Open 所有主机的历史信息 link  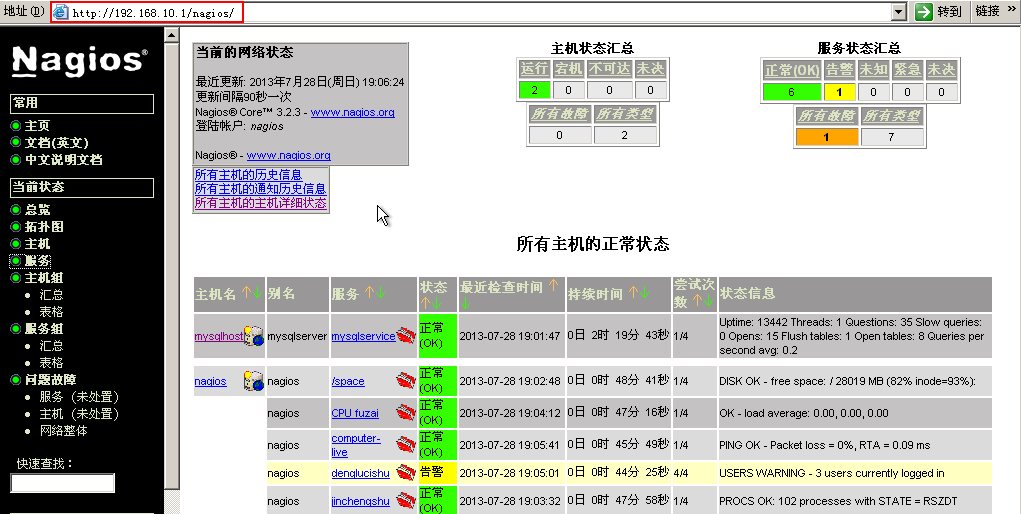point(248,175)
